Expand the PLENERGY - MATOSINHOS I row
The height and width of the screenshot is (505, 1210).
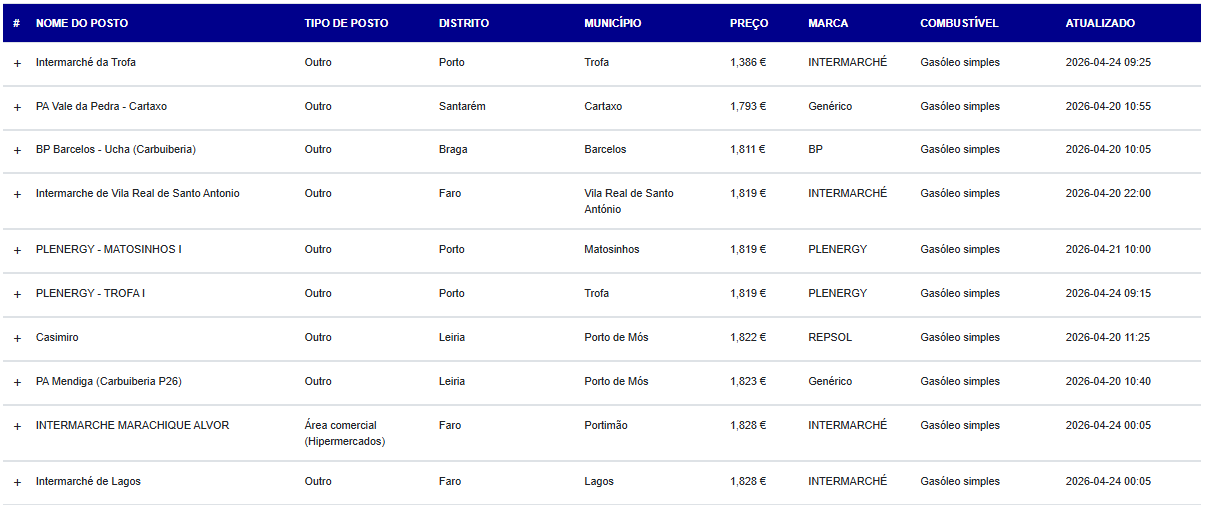[x=17, y=250]
